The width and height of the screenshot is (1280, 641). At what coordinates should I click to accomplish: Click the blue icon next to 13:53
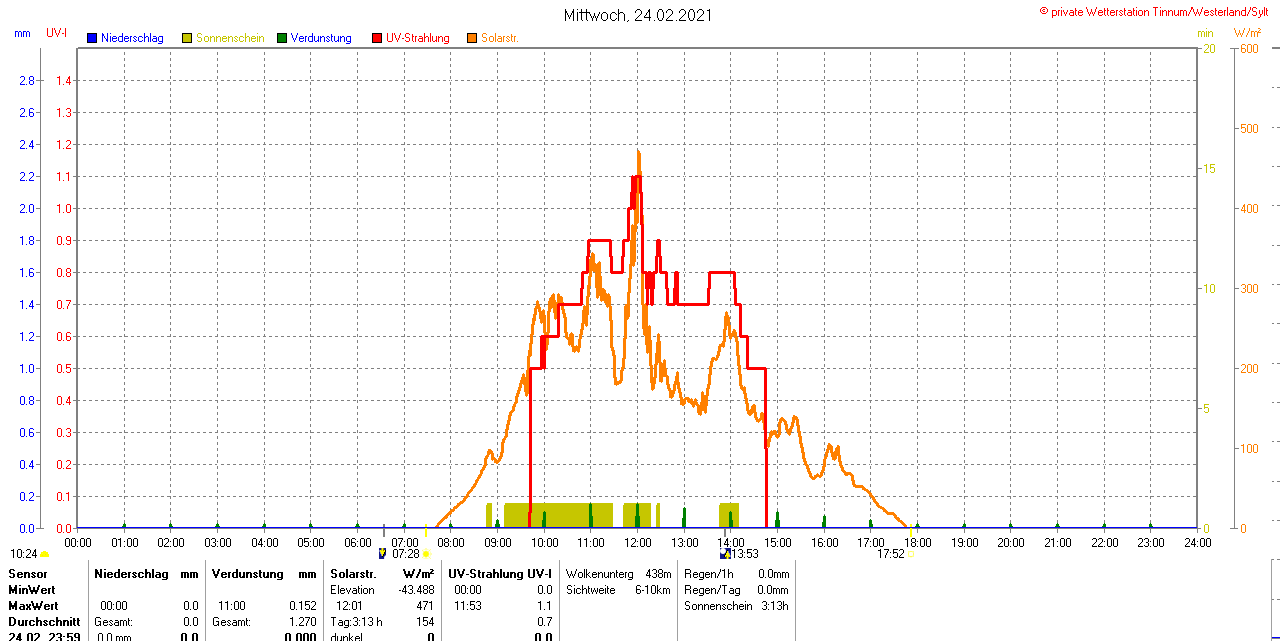click(x=724, y=553)
